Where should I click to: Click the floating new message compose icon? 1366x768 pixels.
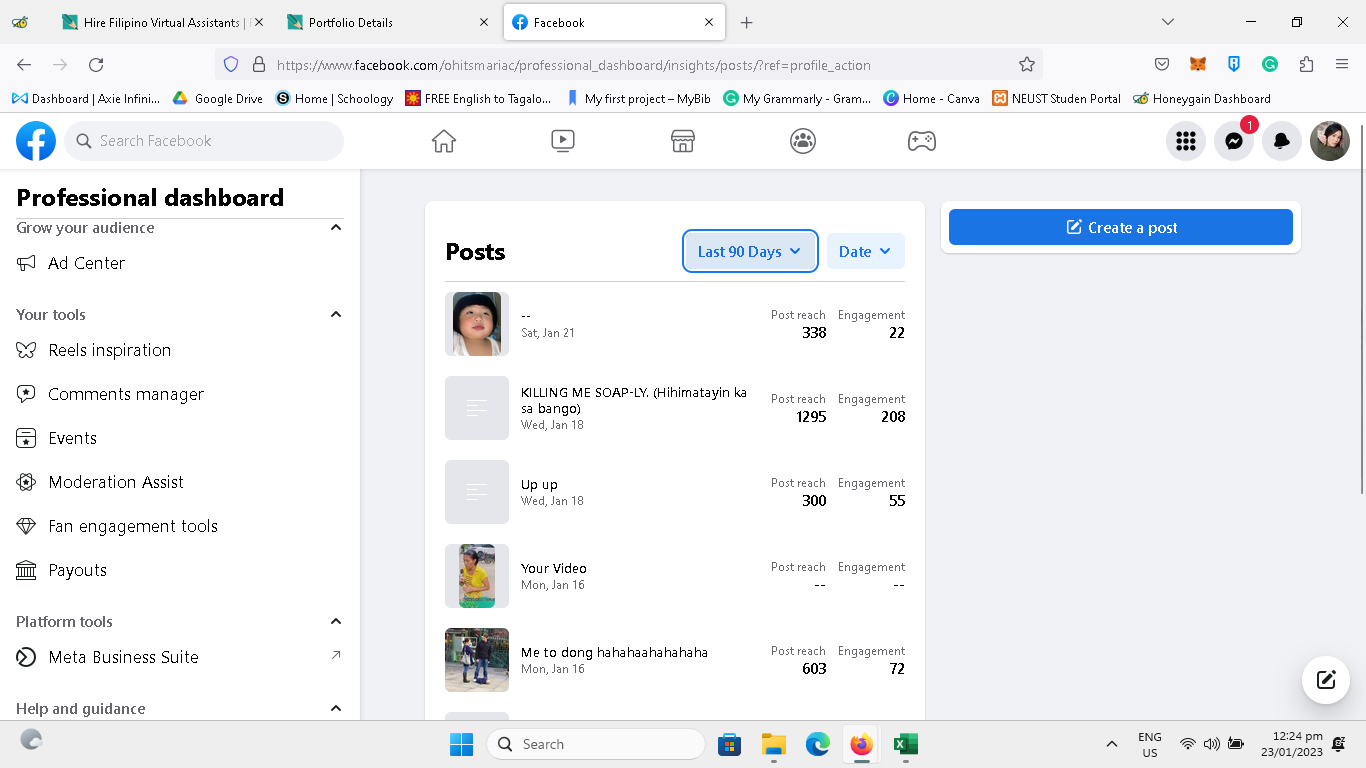tap(1326, 680)
